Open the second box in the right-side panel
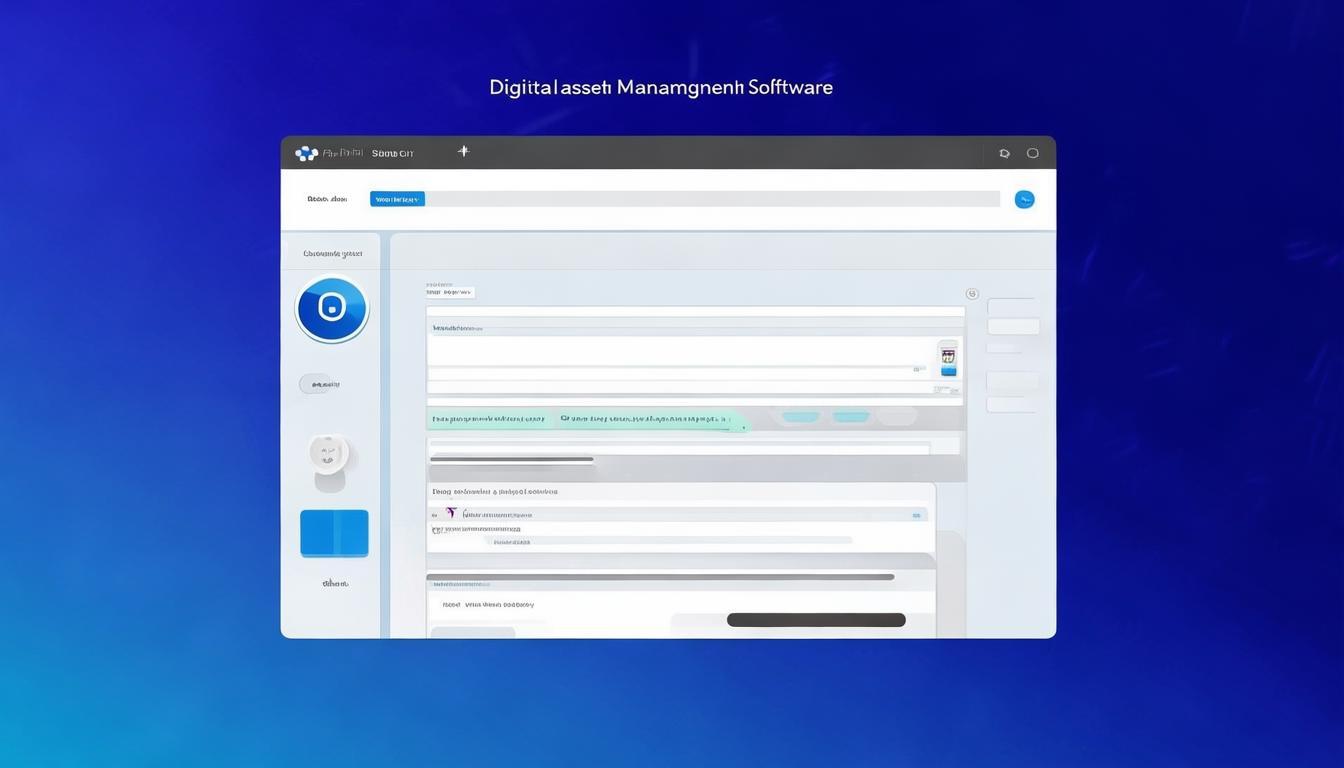The width and height of the screenshot is (1344, 768). pos(1013,326)
